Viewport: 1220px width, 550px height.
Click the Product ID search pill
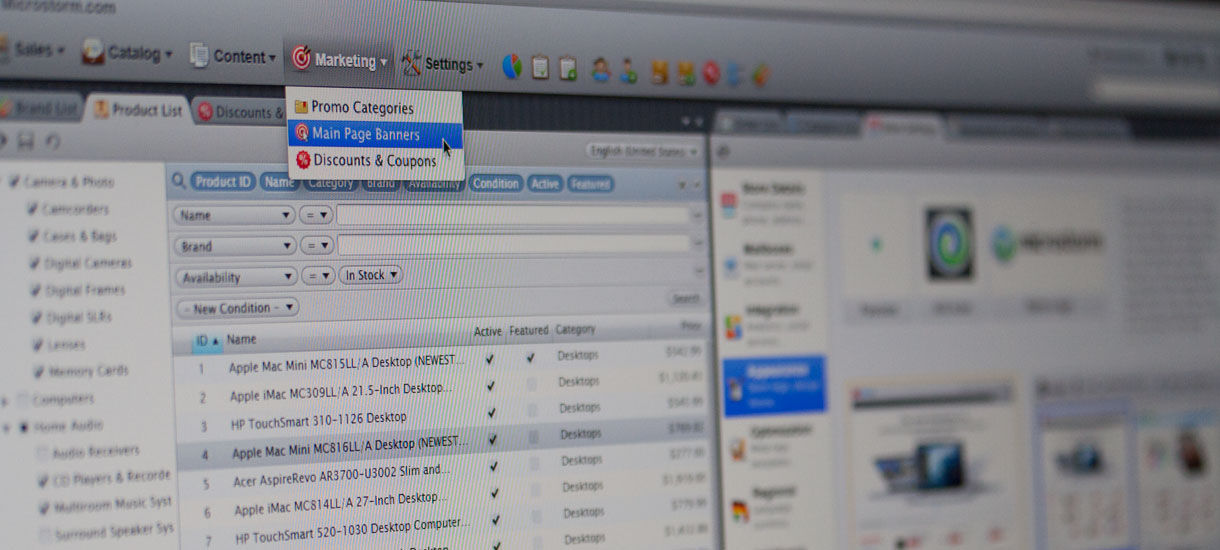222,182
